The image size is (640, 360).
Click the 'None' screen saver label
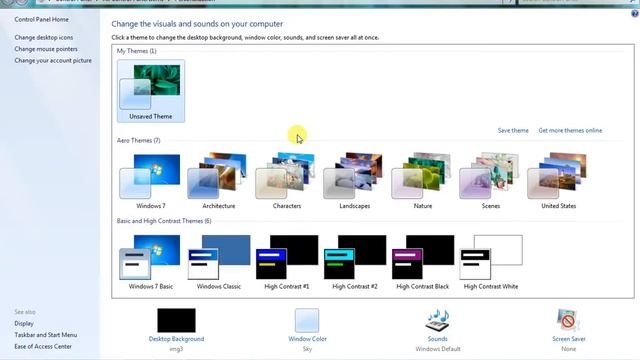(x=569, y=349)
